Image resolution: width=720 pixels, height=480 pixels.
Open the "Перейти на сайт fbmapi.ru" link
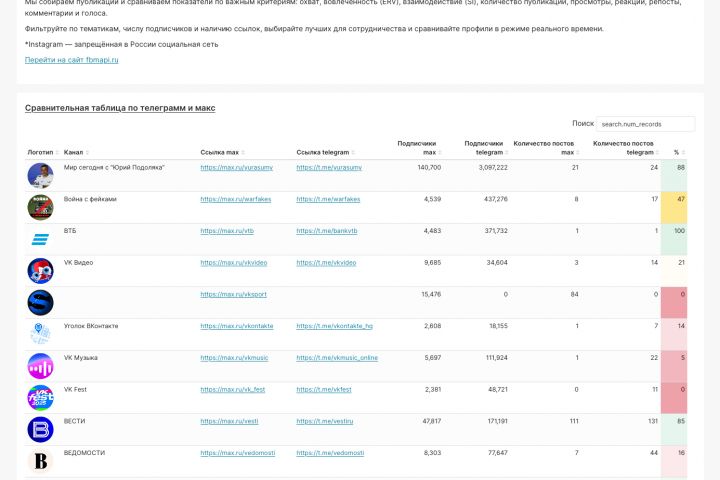click(71, 60)
